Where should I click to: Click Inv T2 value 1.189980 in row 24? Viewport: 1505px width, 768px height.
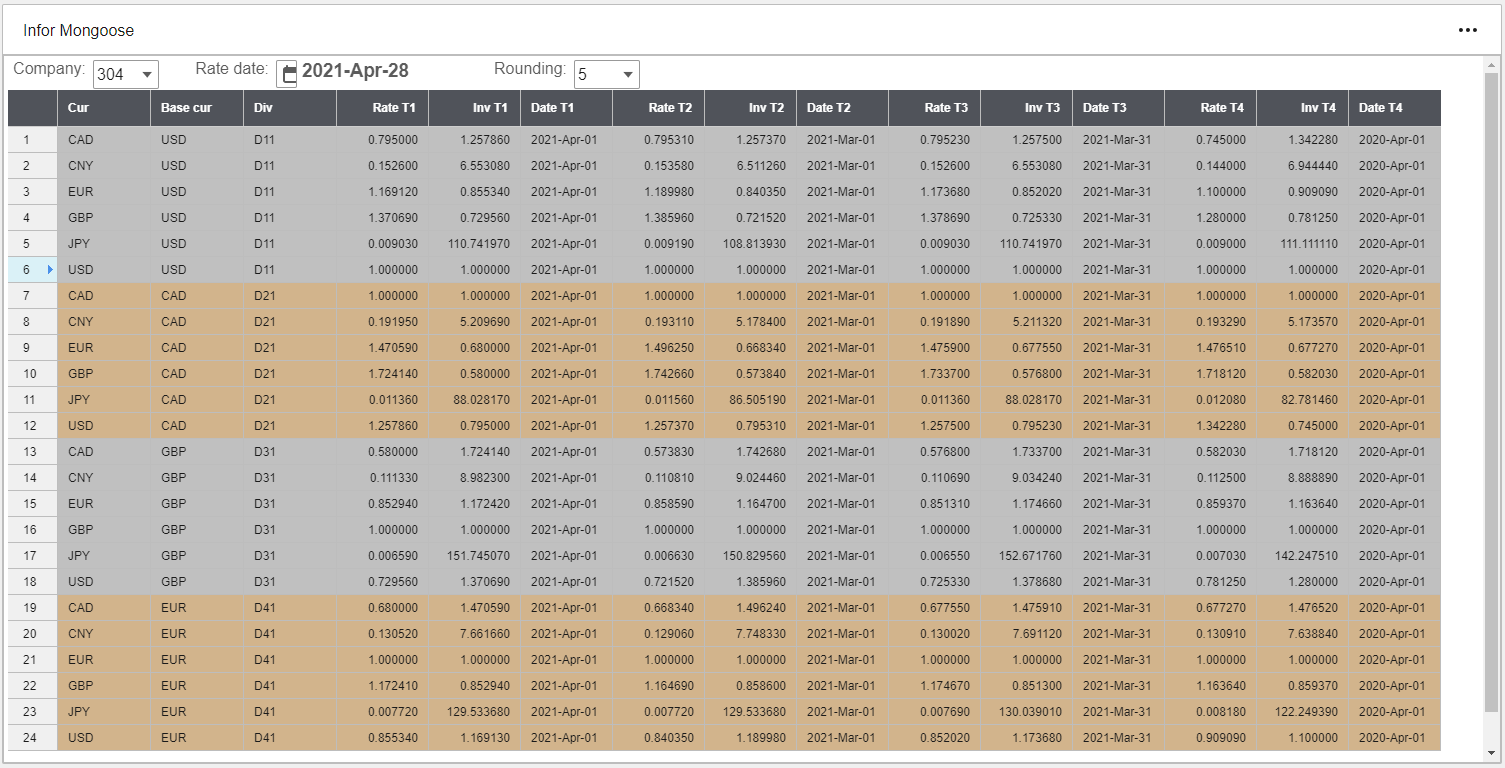tap(751, 737)
